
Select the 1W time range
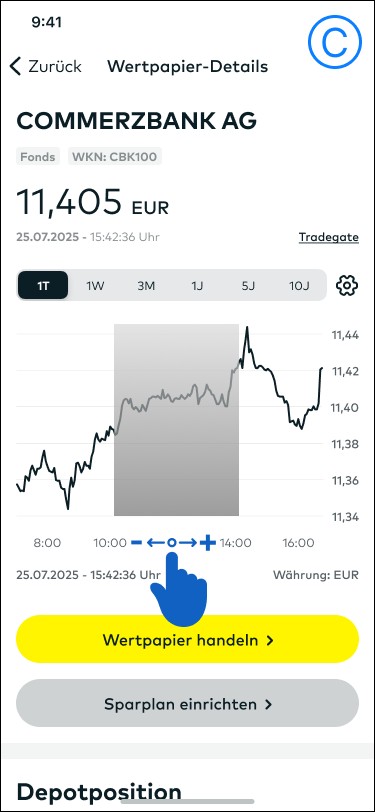[95, 285]
